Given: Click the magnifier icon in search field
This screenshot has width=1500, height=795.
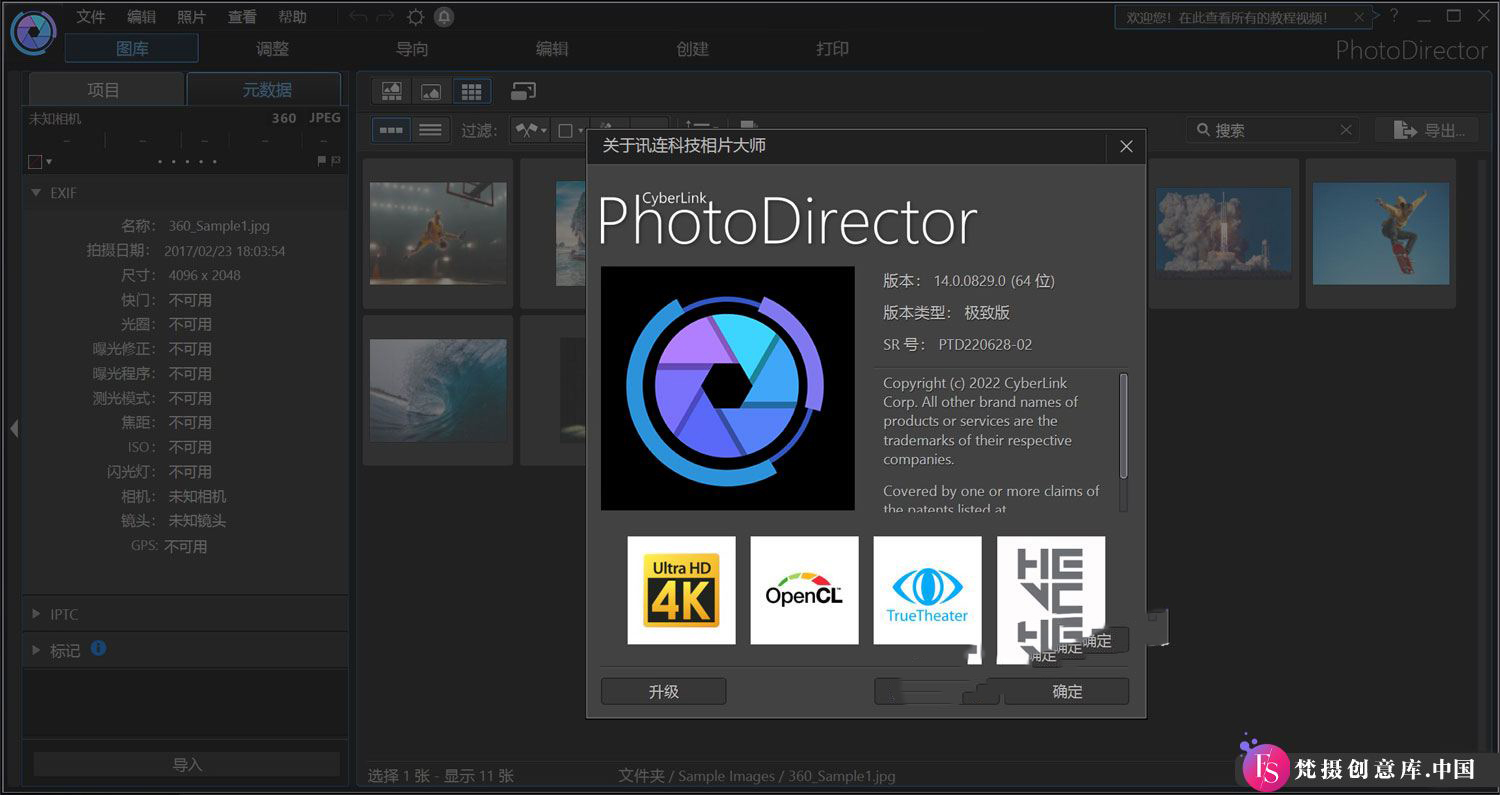Looking at the screenshot, I should pos(1202,130).
